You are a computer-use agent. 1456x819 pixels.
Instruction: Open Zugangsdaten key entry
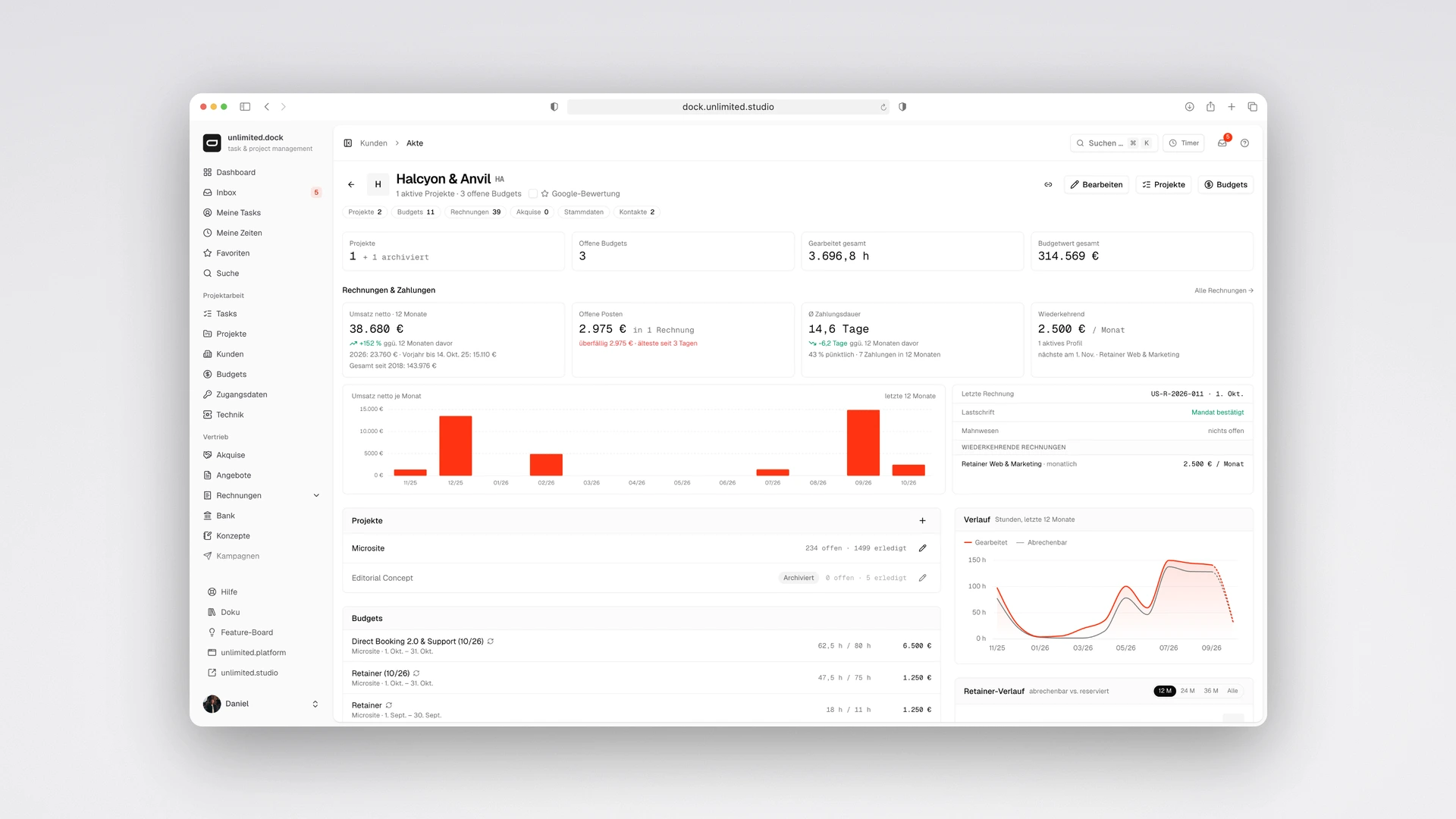tap(262, 395)
